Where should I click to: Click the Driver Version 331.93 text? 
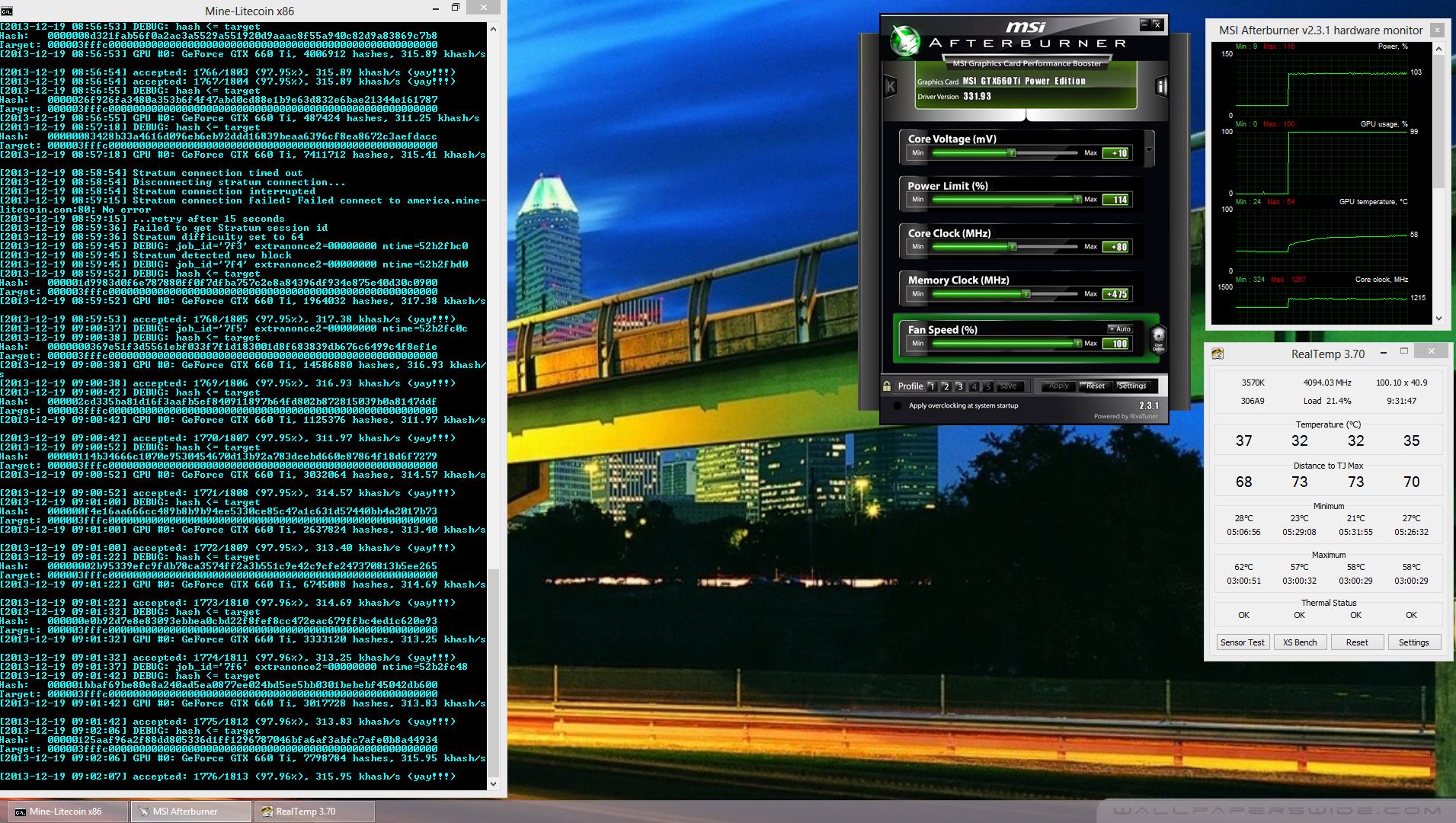point(954,97)
